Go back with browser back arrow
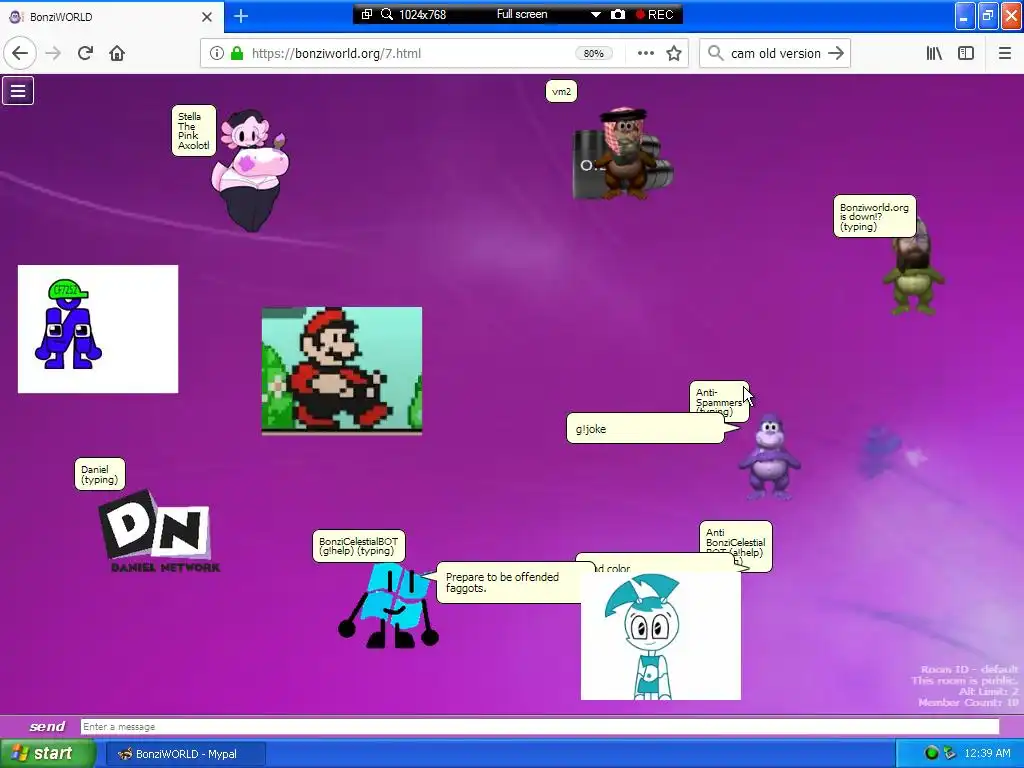 tap(20, 53)
